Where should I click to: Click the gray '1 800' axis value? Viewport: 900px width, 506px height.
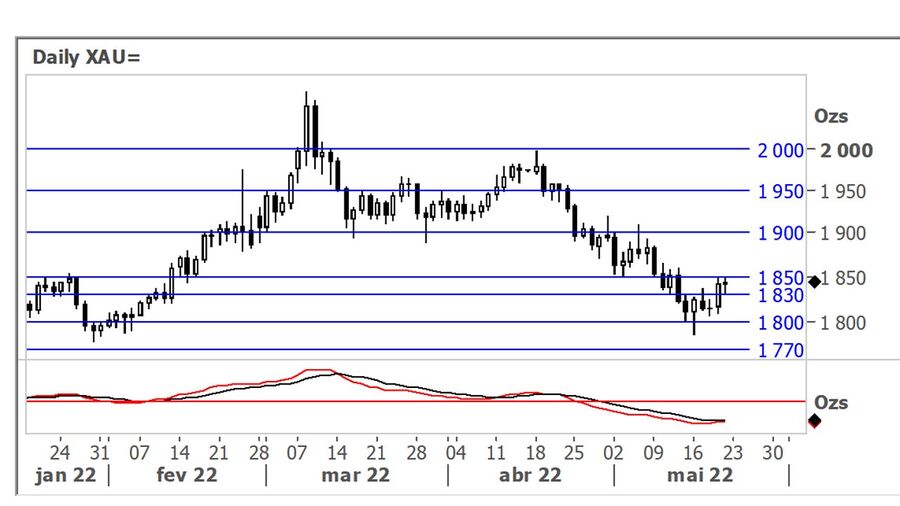tap(843, 323)
